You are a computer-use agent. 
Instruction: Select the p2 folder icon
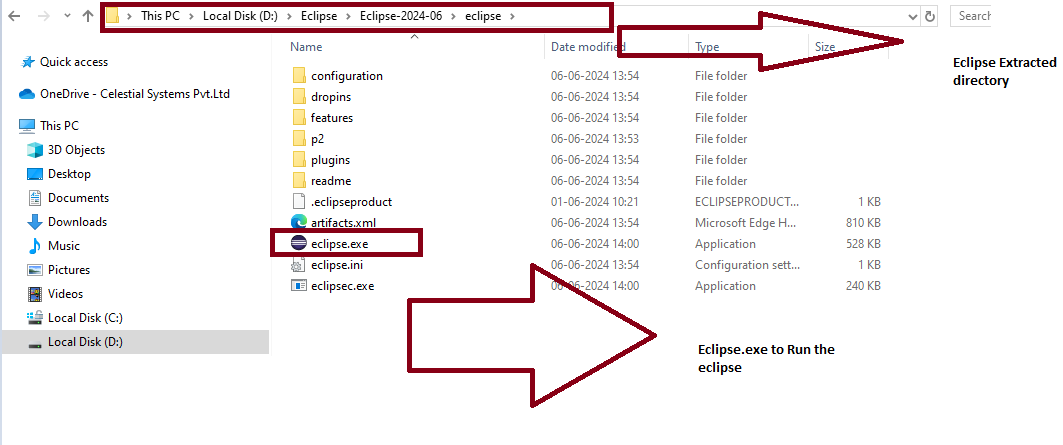click(300, 138)
